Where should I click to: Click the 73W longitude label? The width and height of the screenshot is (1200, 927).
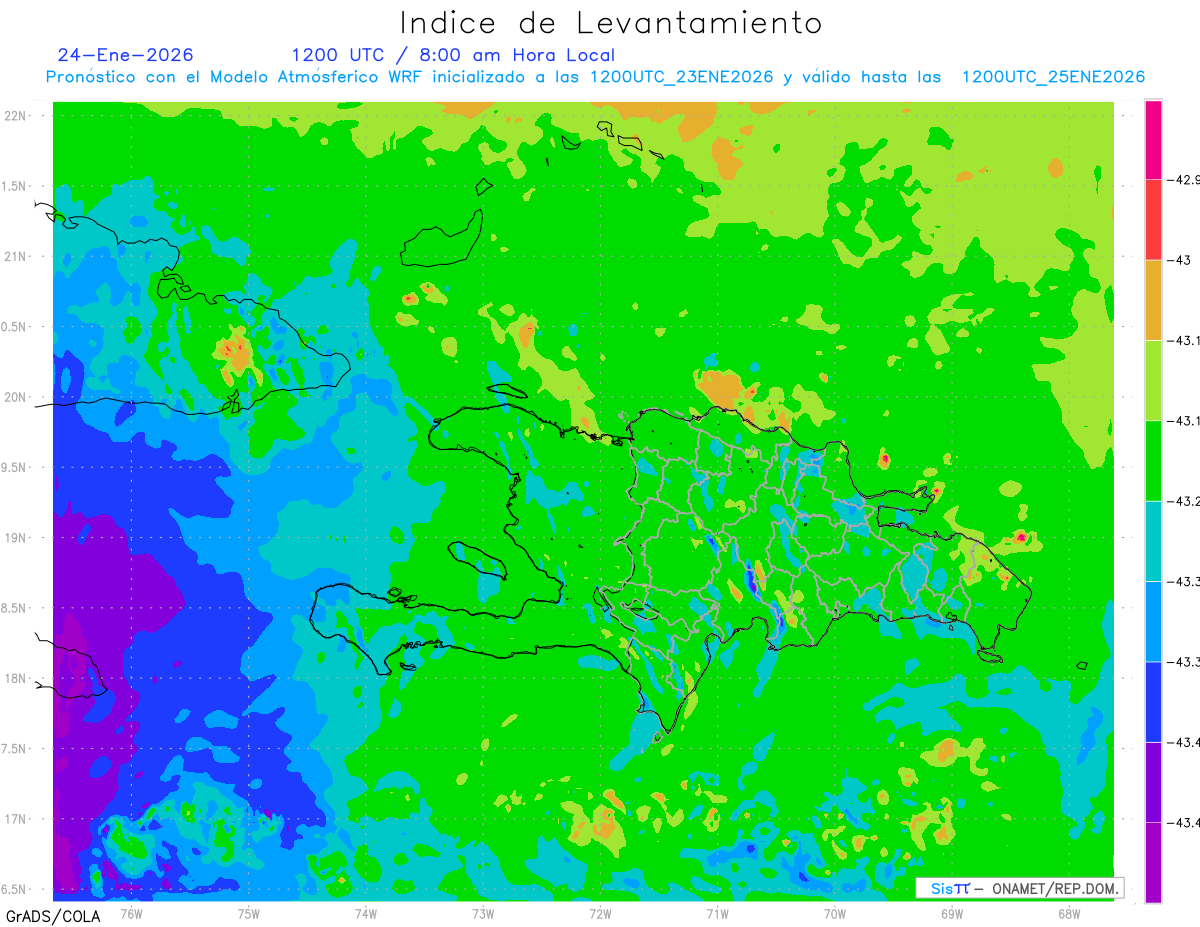[x=483, y=913]
